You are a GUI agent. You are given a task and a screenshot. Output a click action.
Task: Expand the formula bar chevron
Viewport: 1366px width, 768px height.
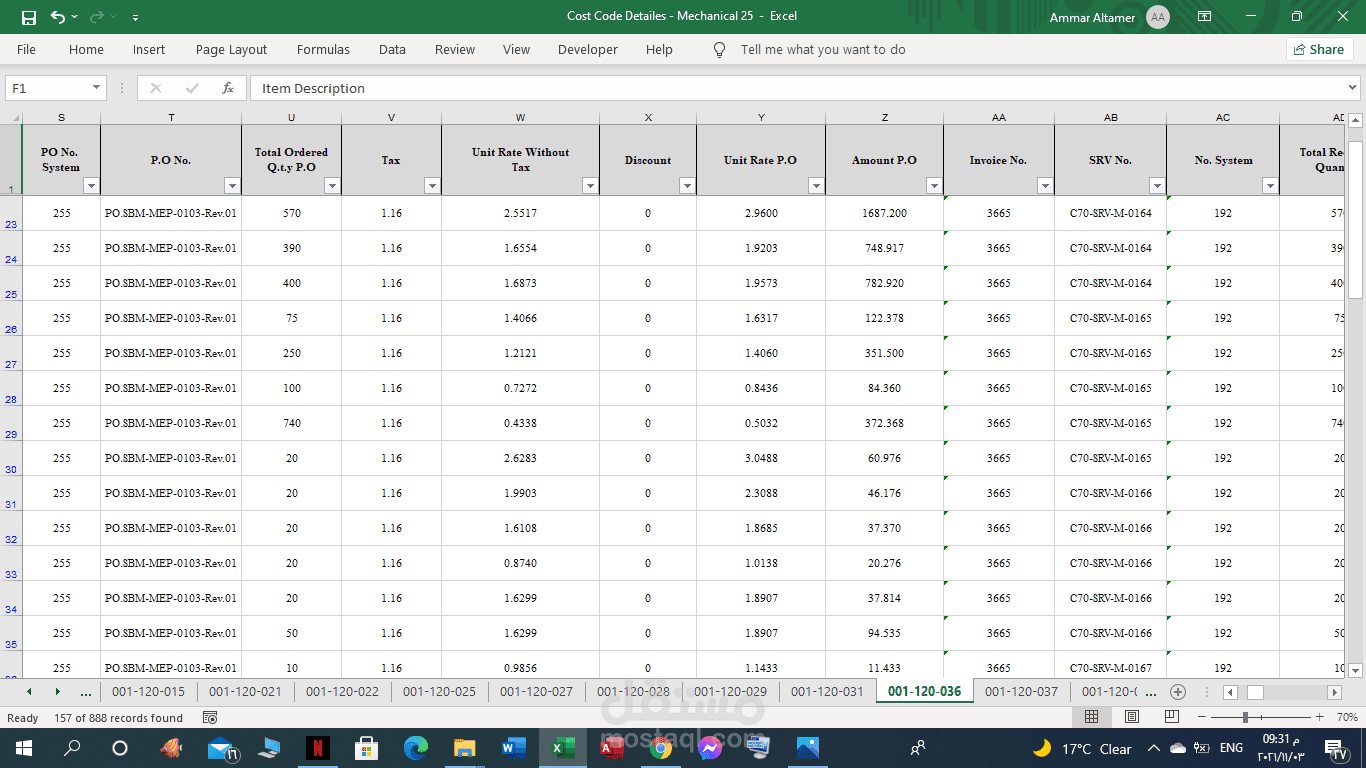1353,88
